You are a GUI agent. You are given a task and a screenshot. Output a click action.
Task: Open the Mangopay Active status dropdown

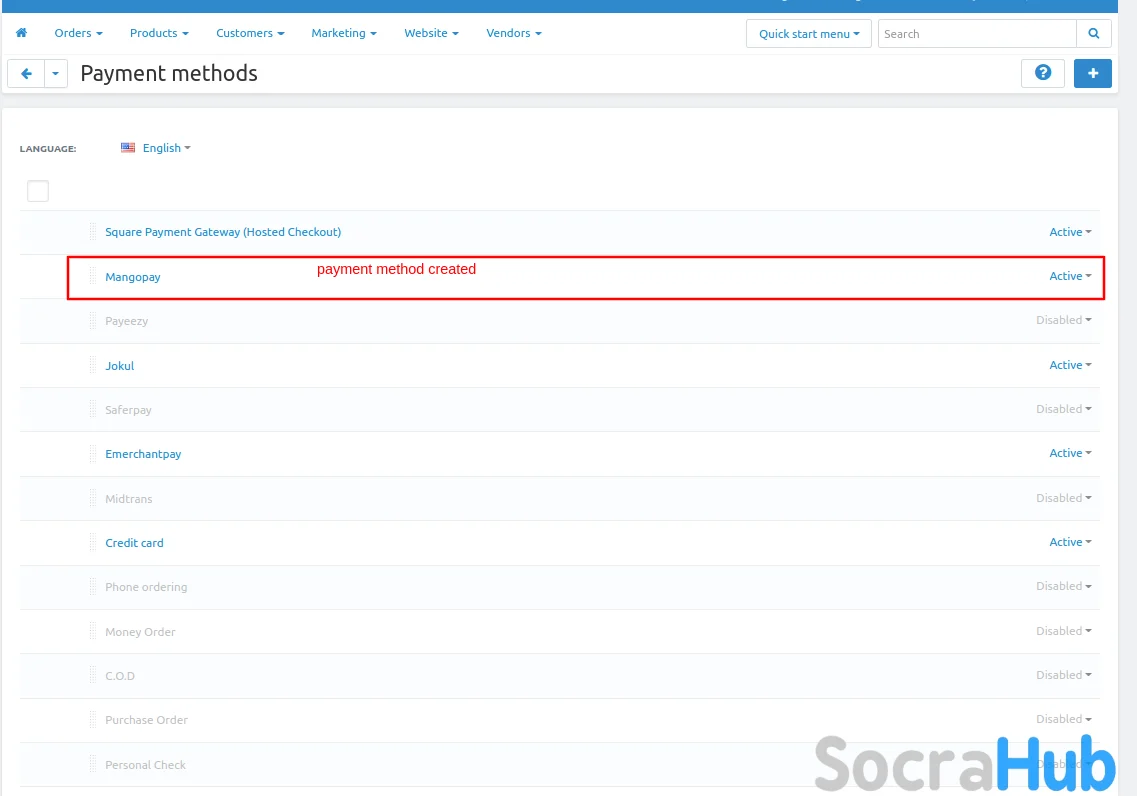[1069, 276]
